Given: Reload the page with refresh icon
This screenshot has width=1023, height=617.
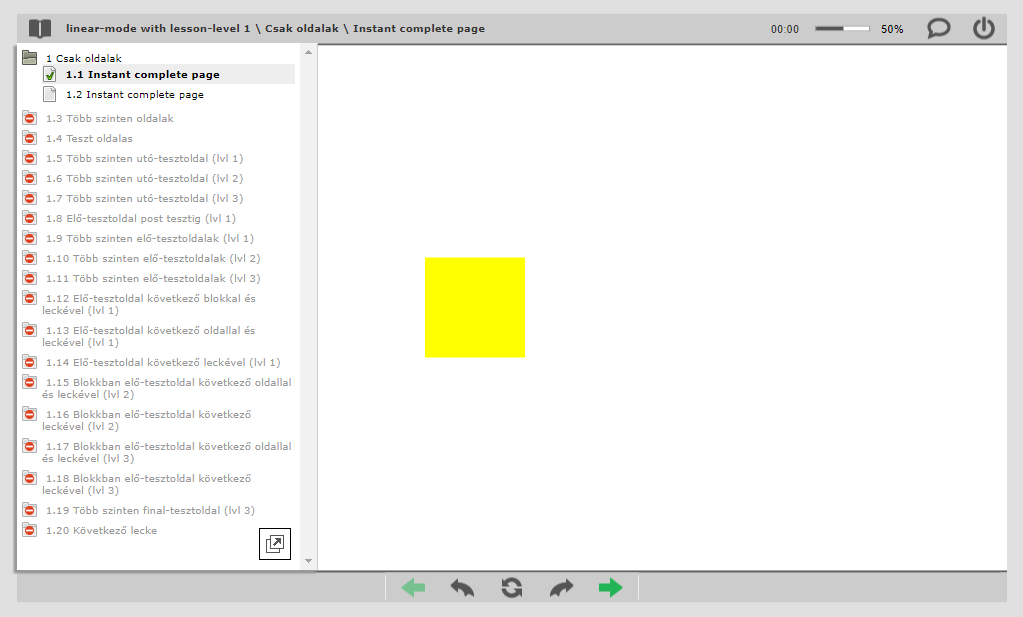Looking at the screenshot, I should [512, 588].
